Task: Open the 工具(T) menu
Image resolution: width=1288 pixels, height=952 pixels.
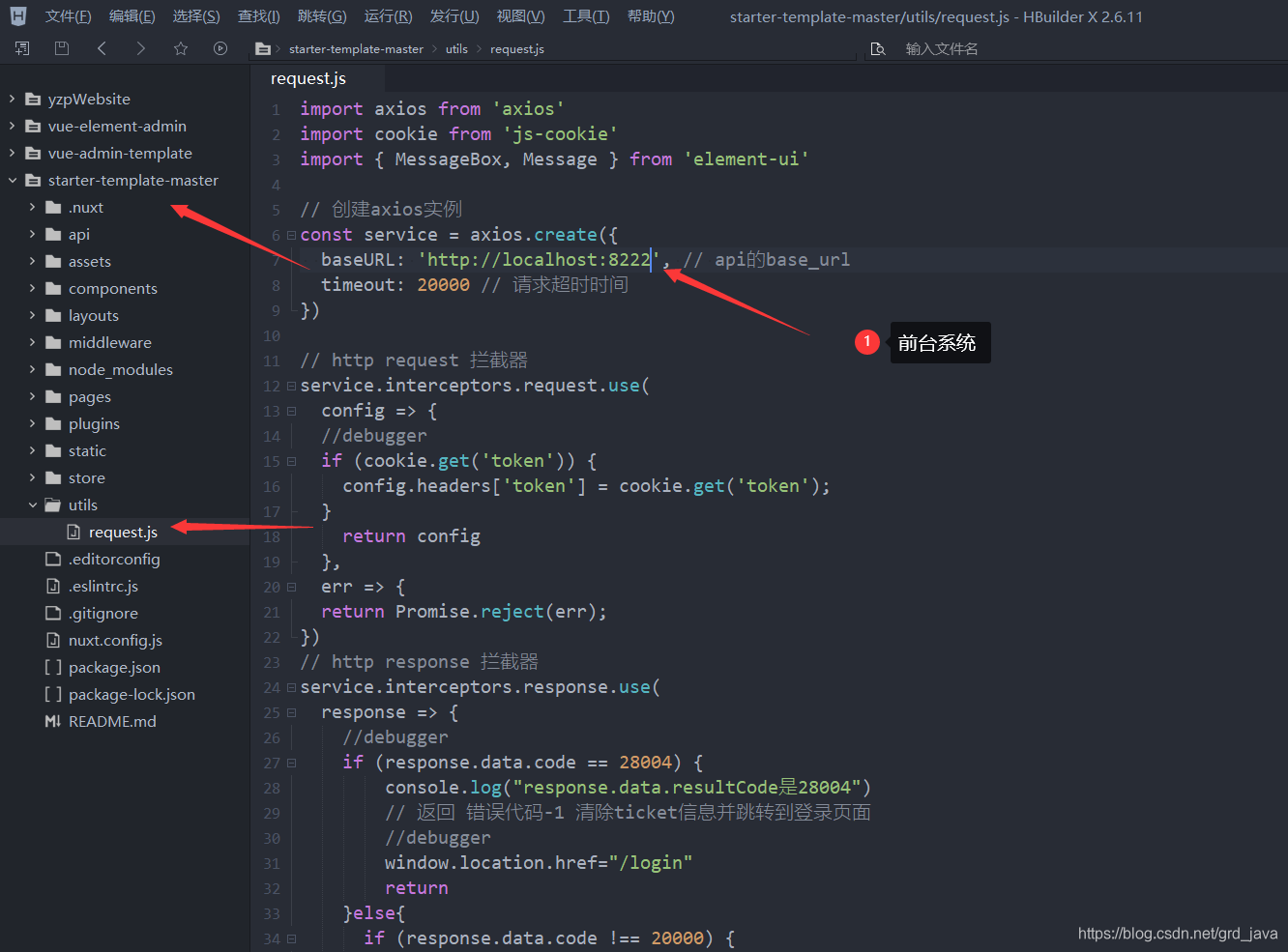Action: coord(586,16)
